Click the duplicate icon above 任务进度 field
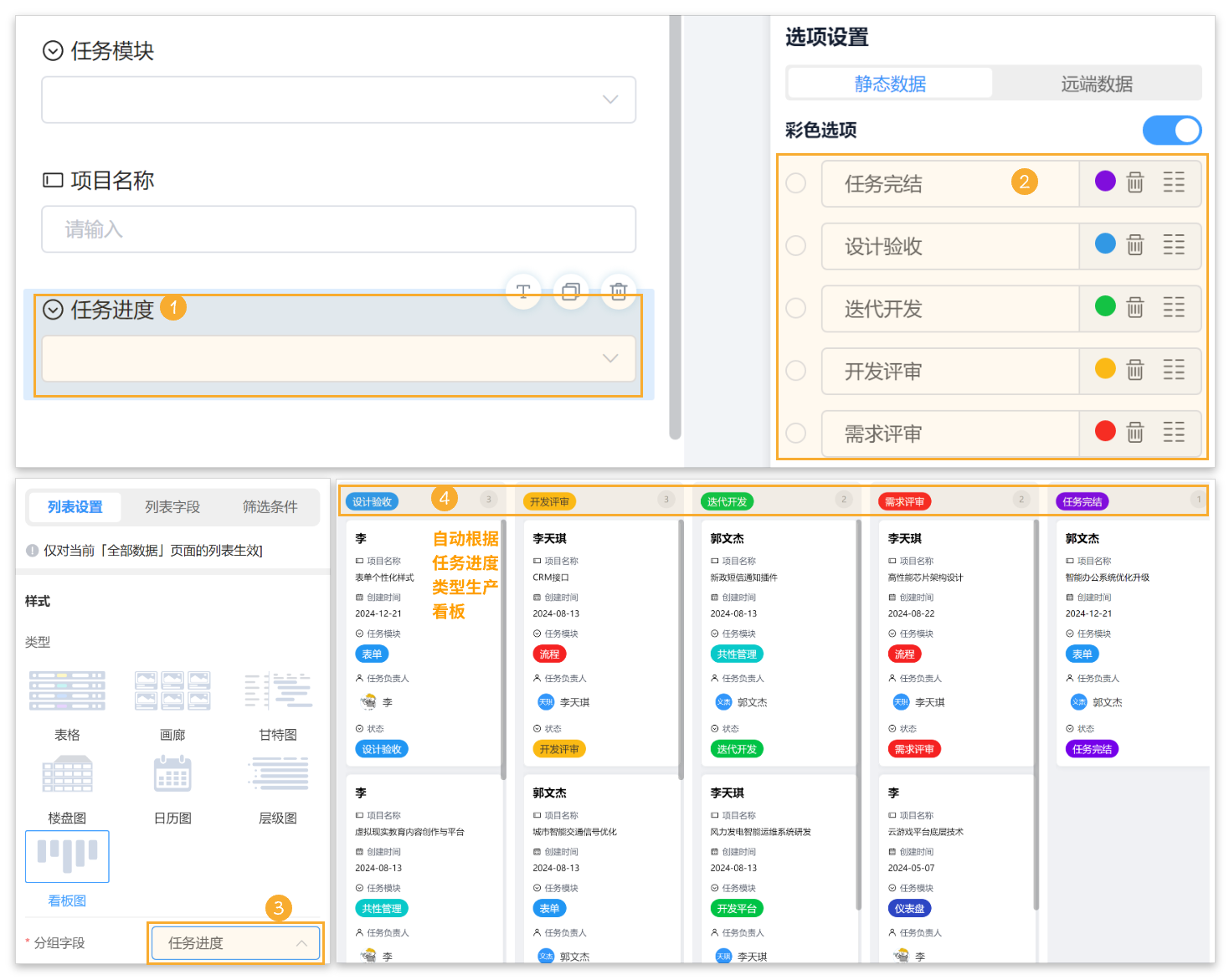 [x=571, y=292]
